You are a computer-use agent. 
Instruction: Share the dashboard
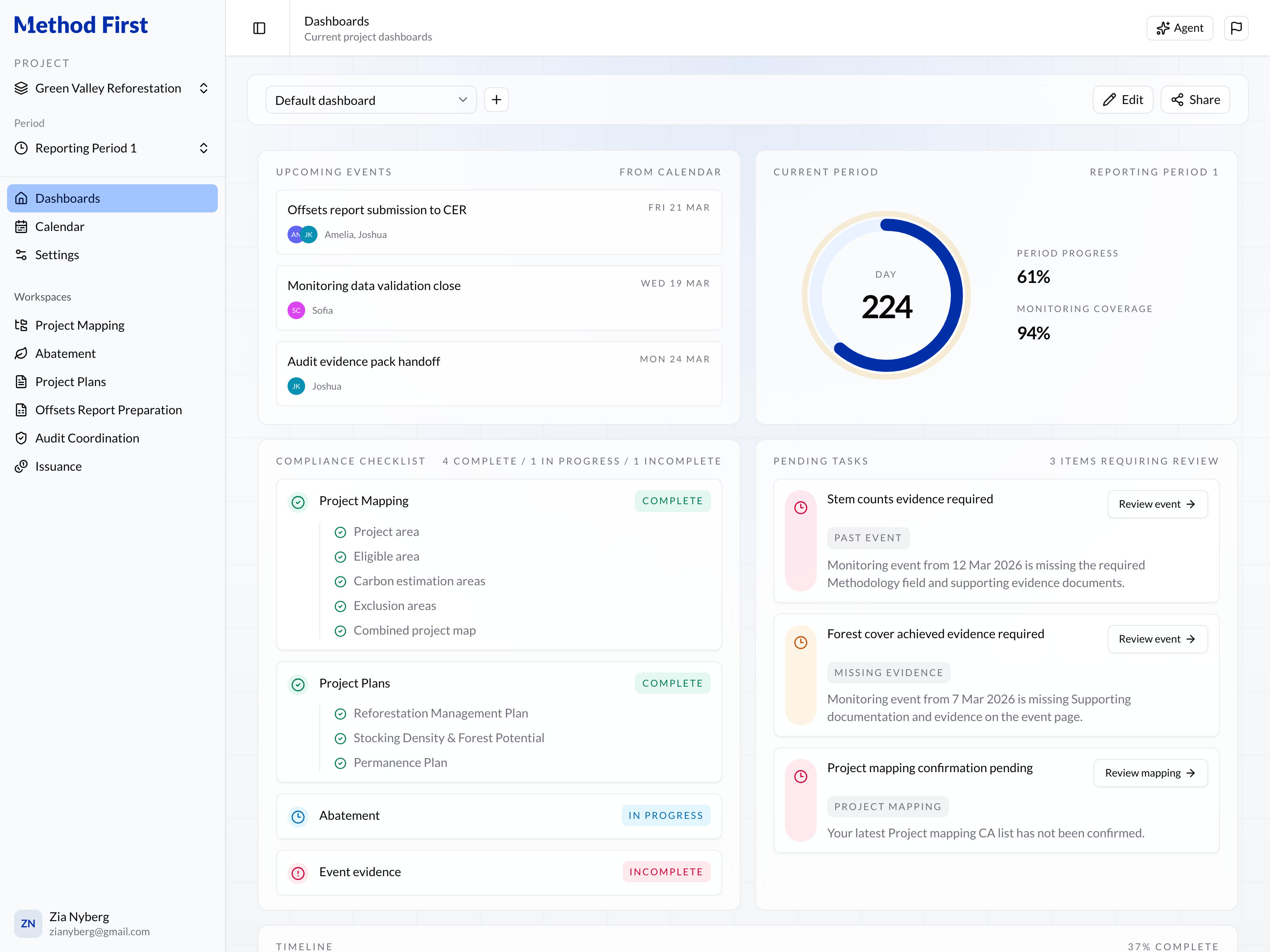1195,100
